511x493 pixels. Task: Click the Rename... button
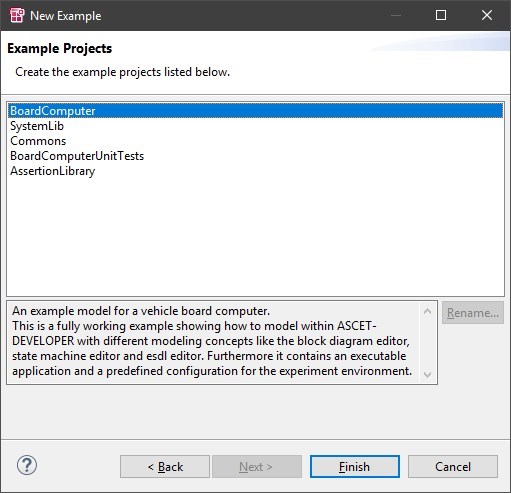point(473,313)
